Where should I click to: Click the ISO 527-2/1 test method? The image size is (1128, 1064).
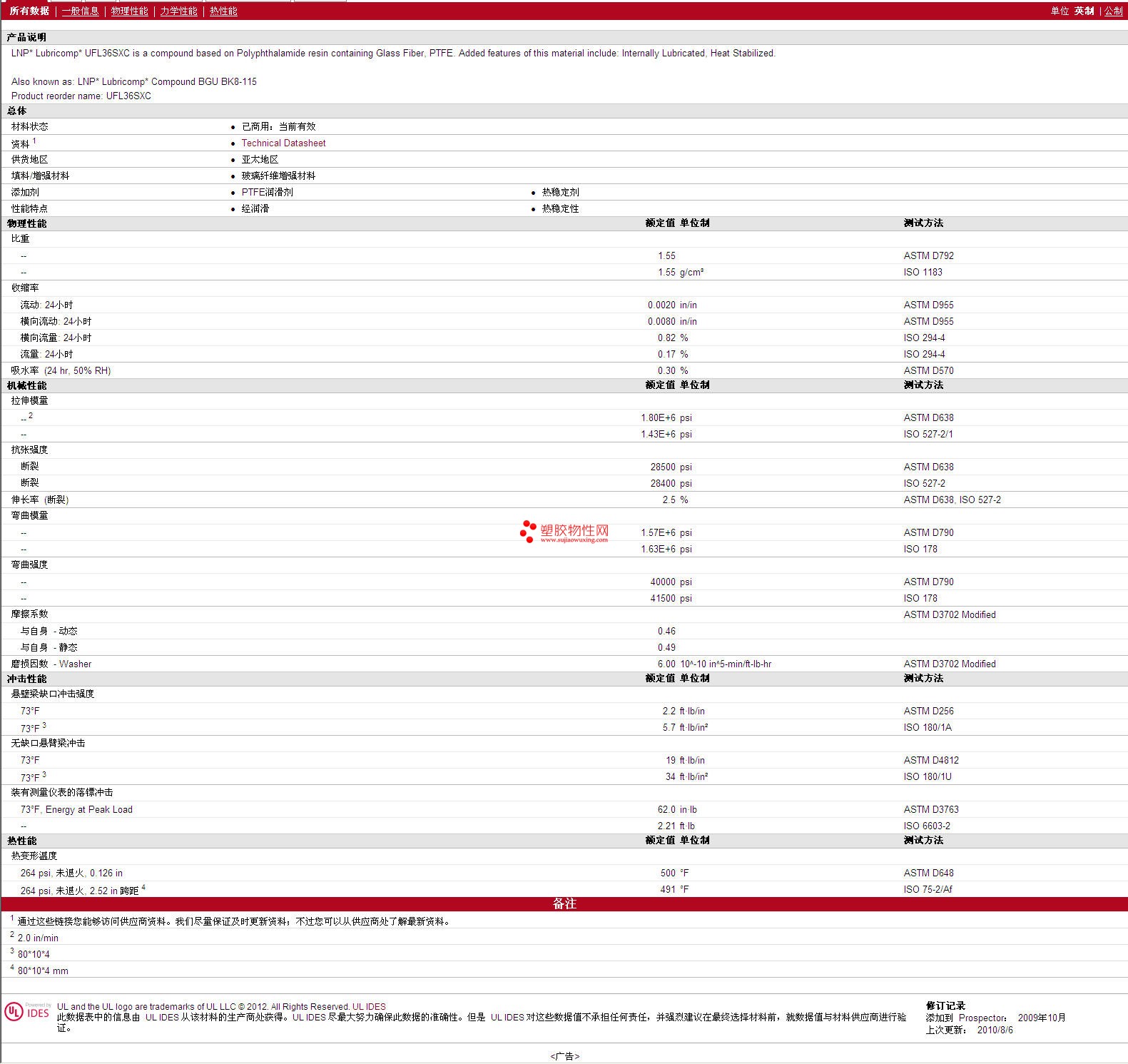(x=928, y=434)
